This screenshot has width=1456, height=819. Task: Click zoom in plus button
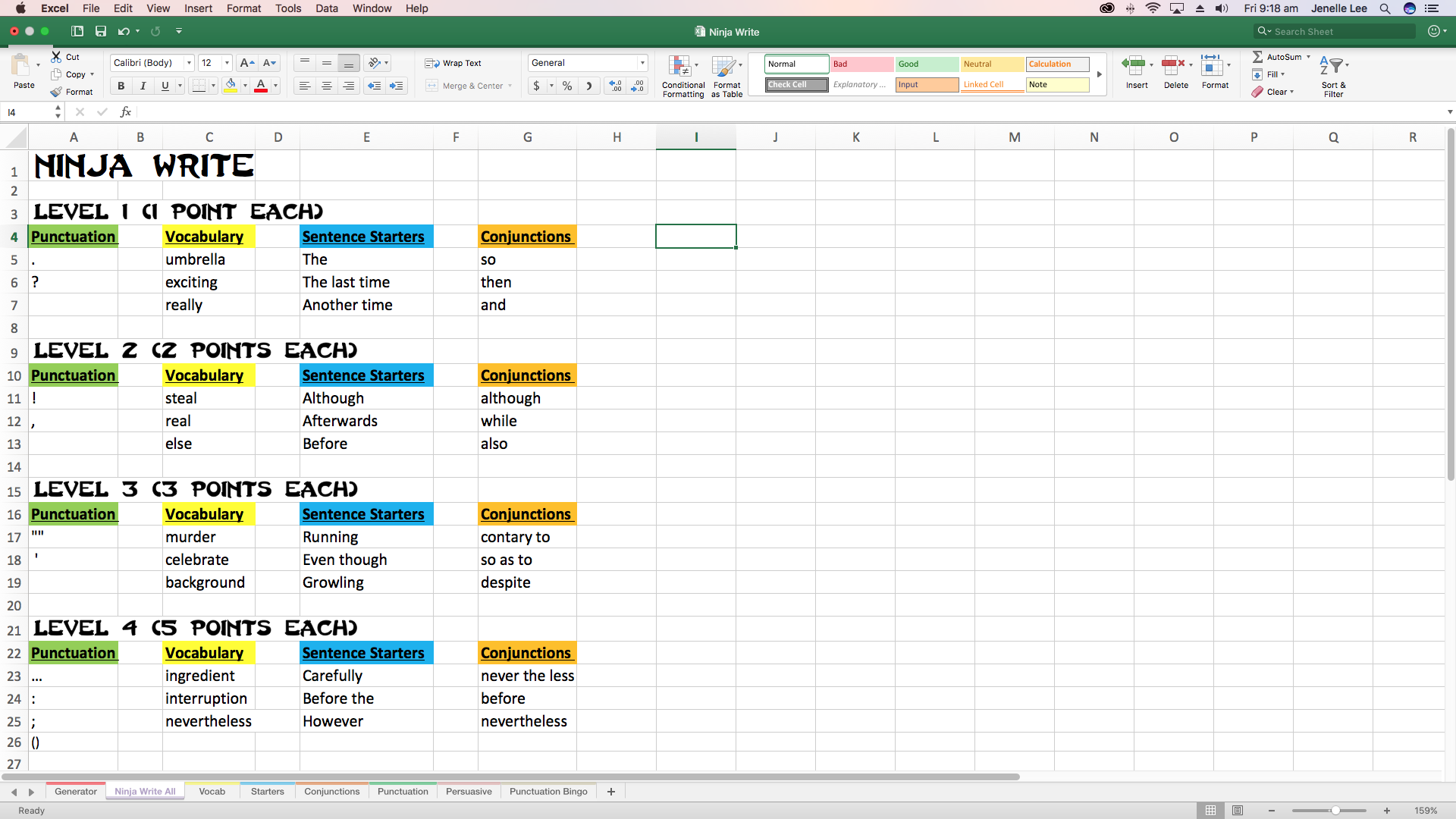tap(1387, 811)
